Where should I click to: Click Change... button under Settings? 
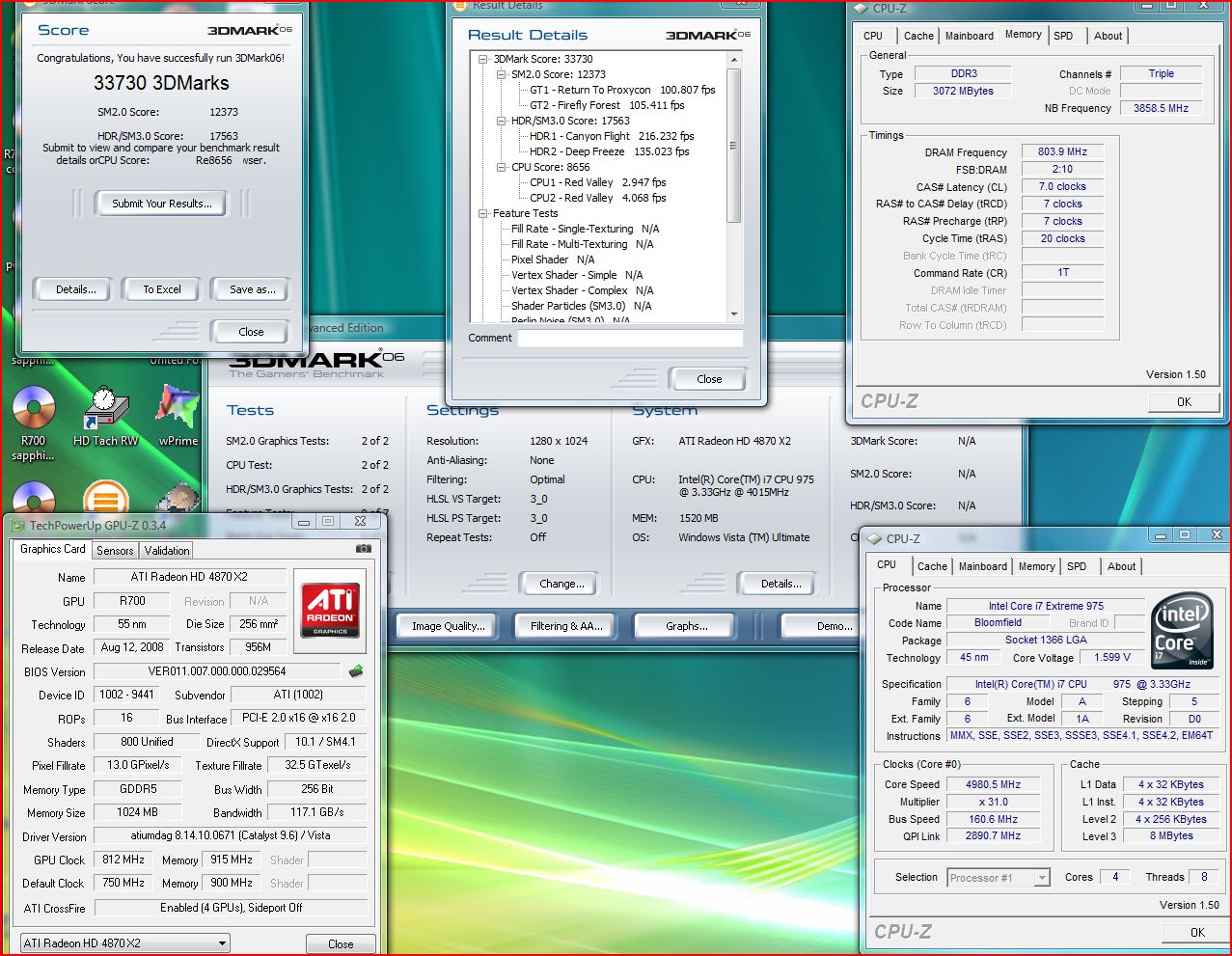click(x=561, y=584)
